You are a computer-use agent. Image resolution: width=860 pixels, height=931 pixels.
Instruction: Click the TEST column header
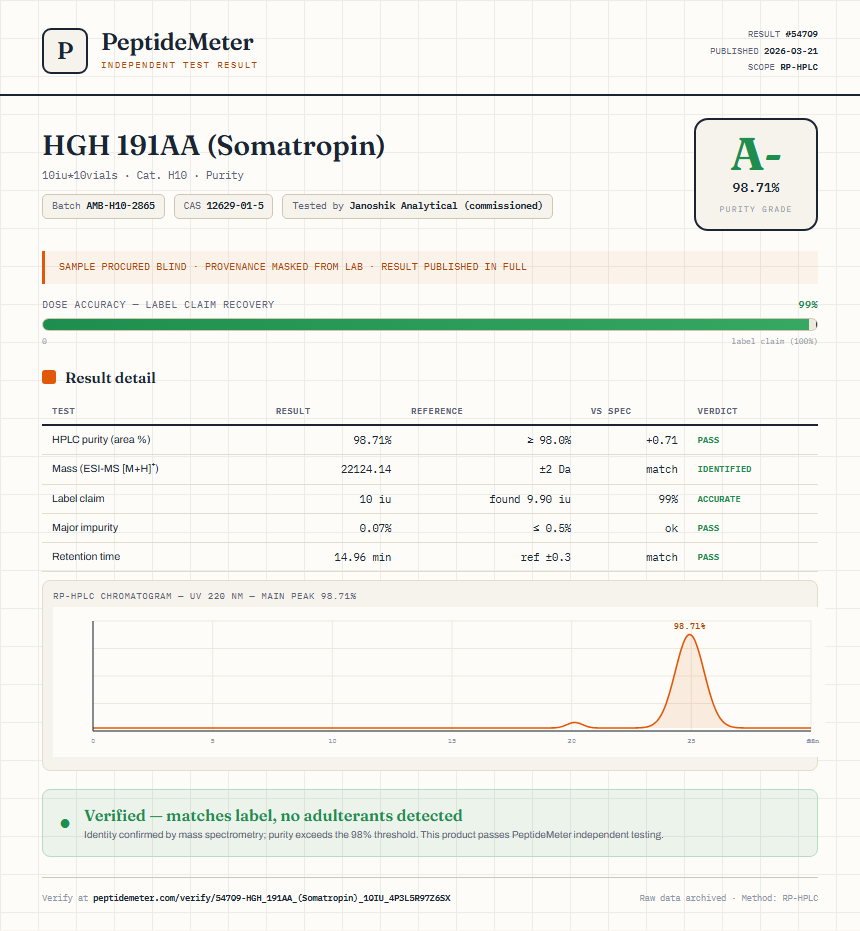click(x=64, y=411)
